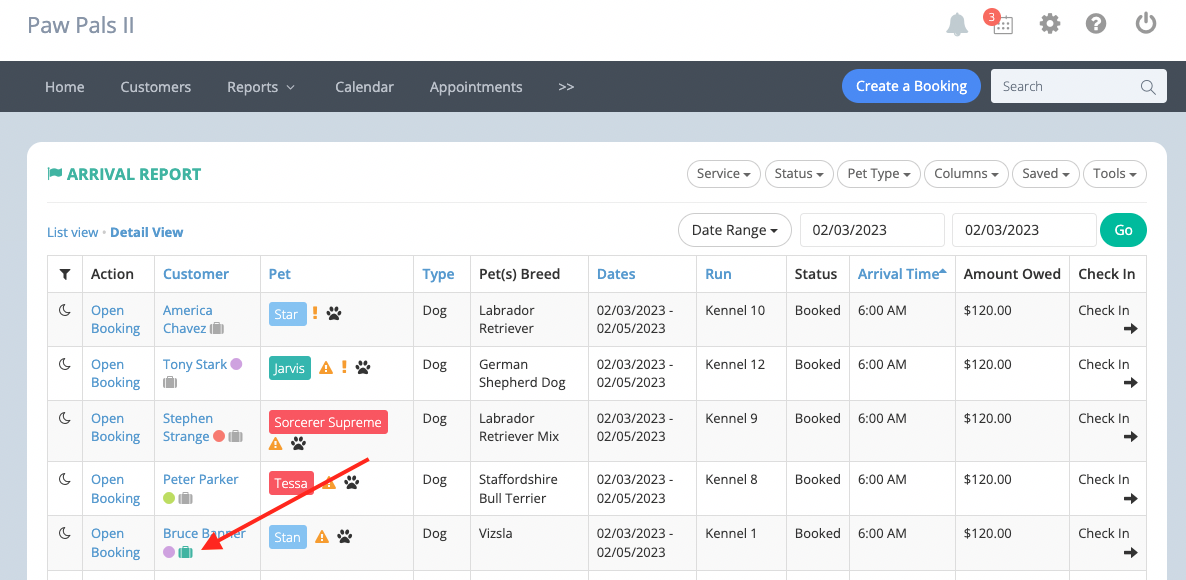Click the moon icon in Peter Parker row
Image resolution: width=1186 pixels, height=580 pixels.
(x=65, y=479)
